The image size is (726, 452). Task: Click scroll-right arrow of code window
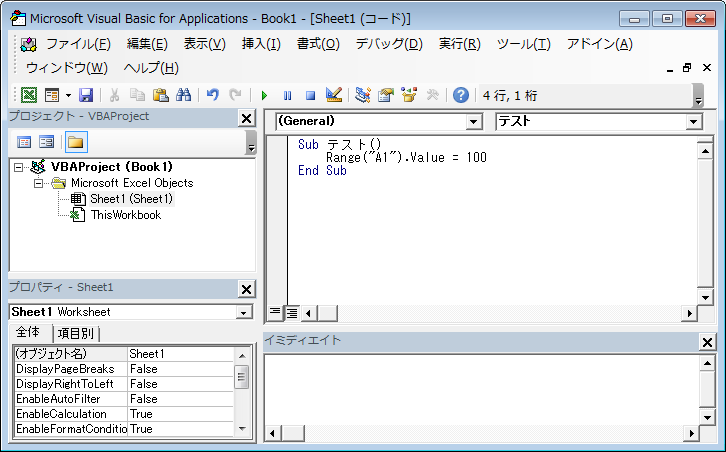[x=689, y=313]
